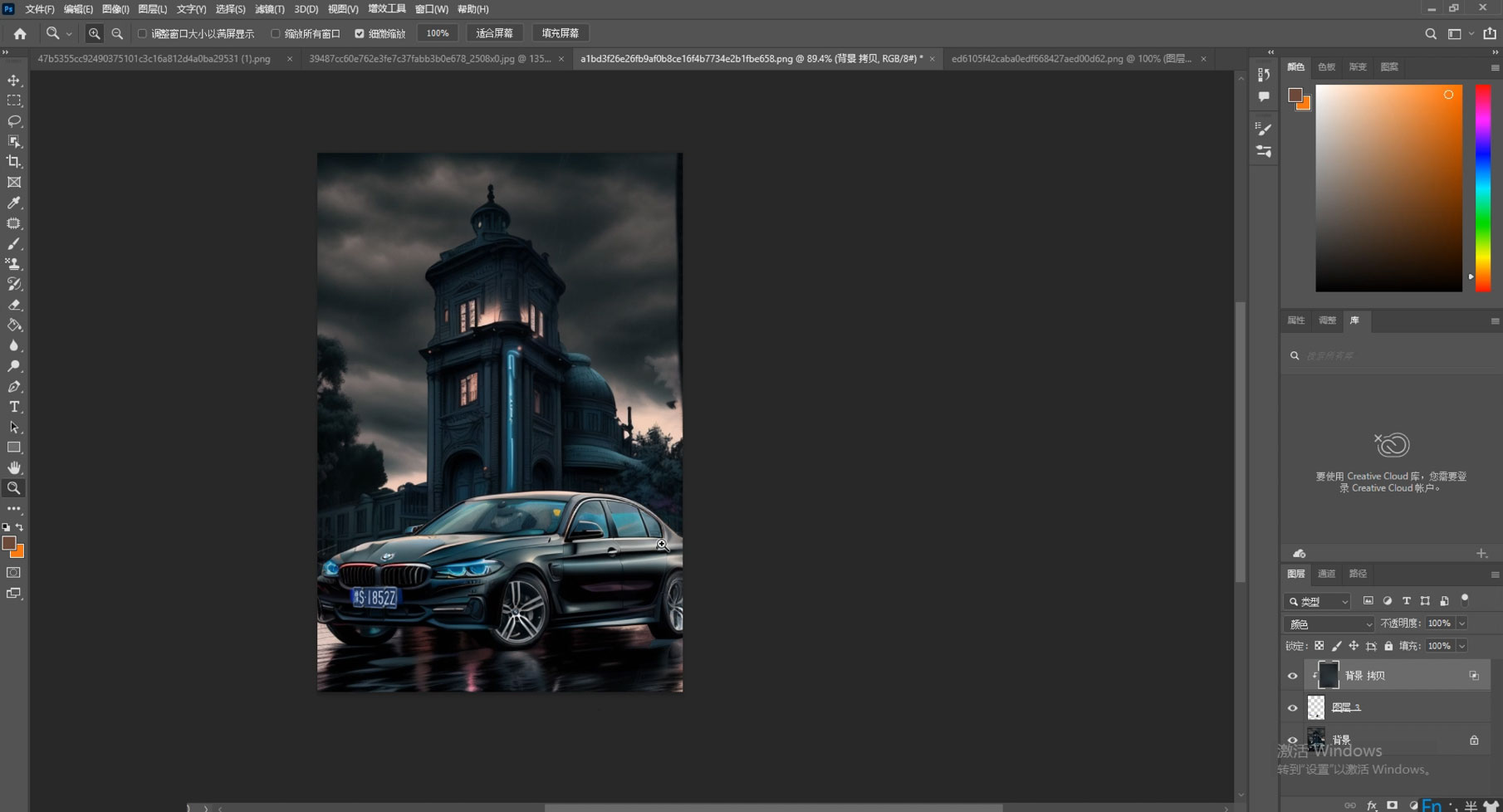Open the 滤镜(T) menu
Viewport: 1503px width, 812px height.
[269, 9]
